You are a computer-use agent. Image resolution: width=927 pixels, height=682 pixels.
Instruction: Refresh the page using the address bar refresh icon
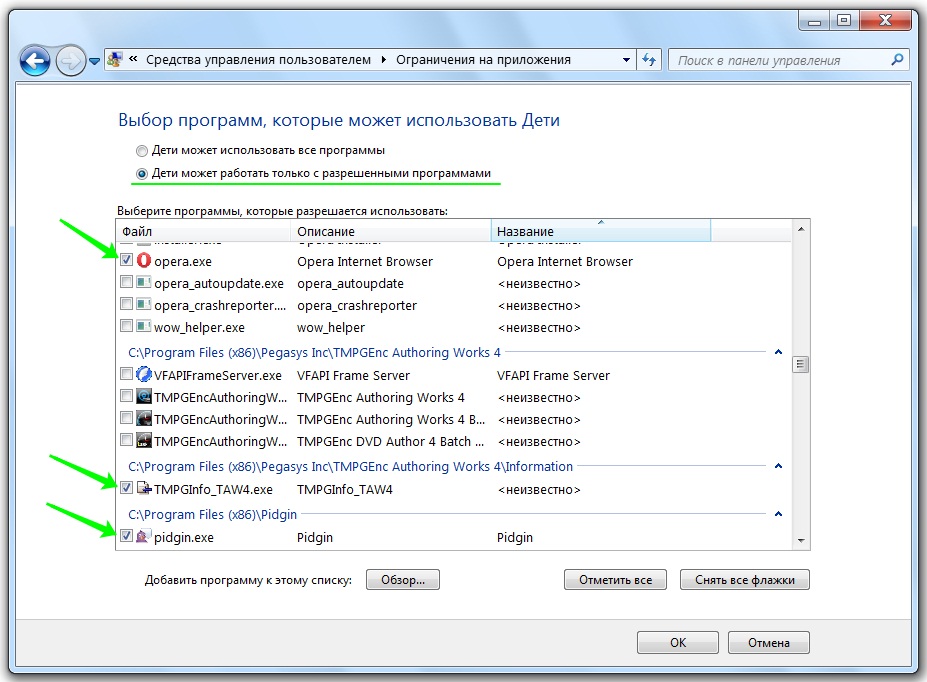coord(649,60)
